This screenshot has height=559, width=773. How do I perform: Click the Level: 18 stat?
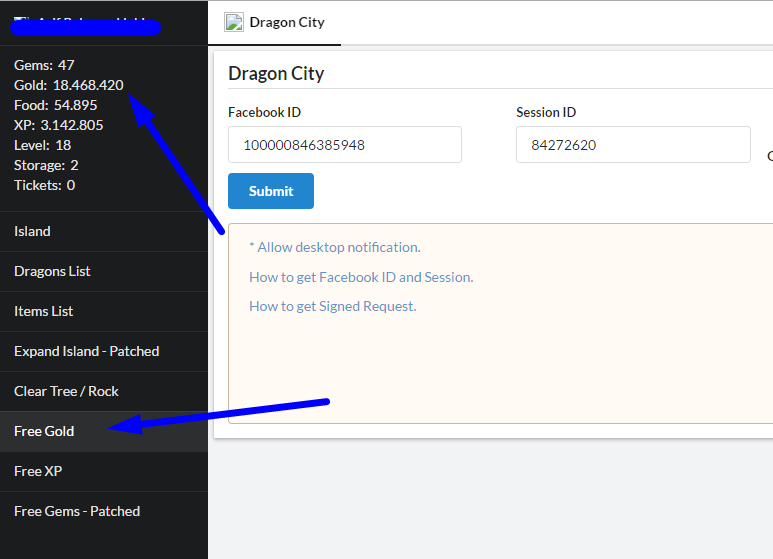(42, 145)
